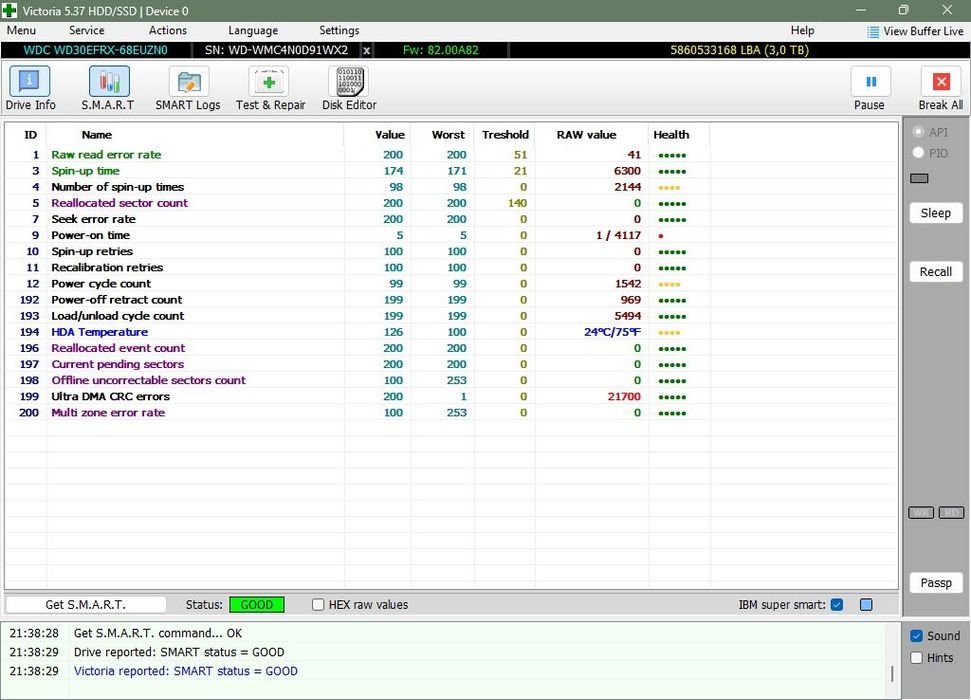Viewport: 971px width, 700px height.
Task: Click the 1 / 4117 raw value
Action: 618,235
